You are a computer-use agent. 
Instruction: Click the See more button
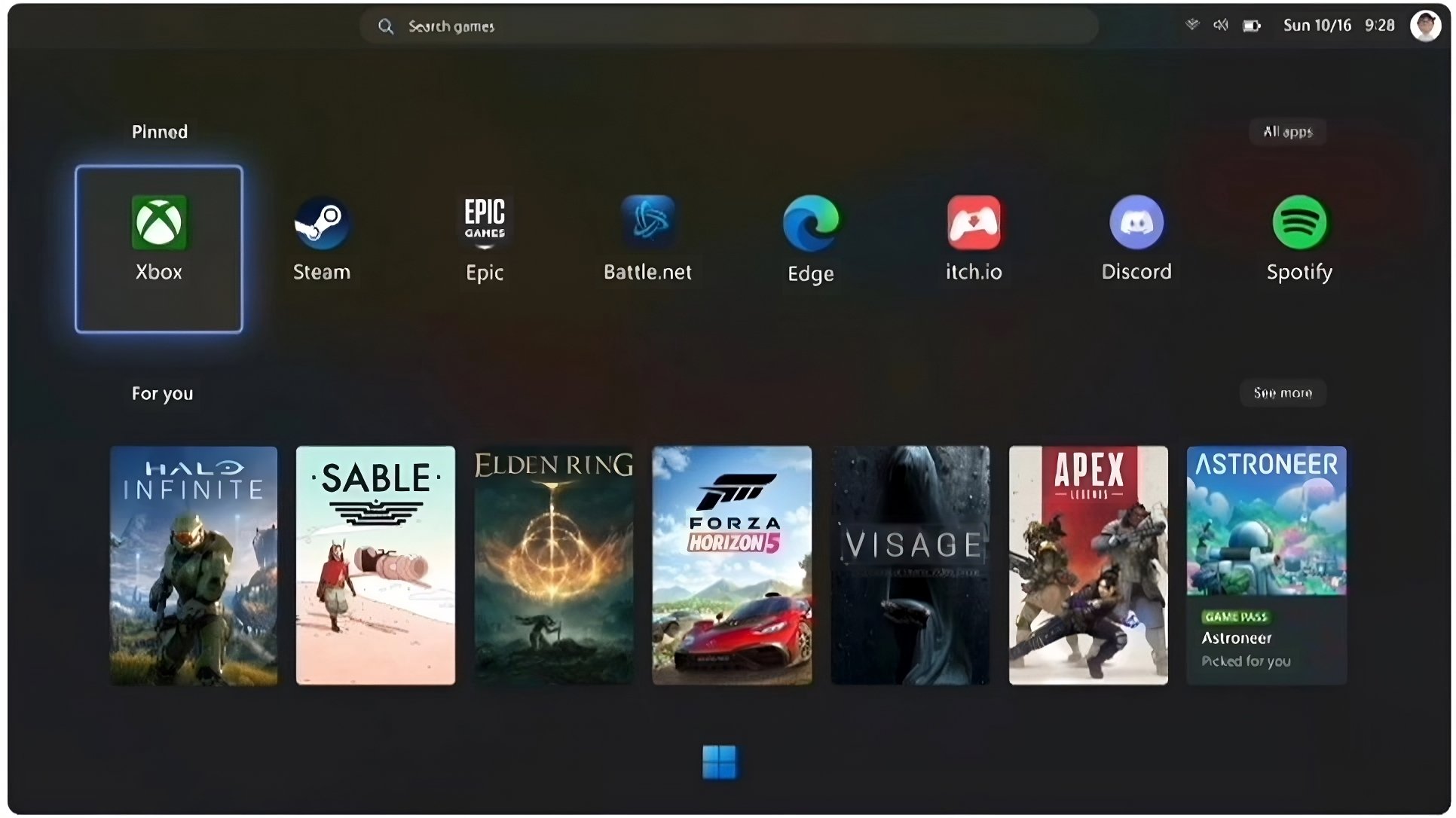[1283, 393]
